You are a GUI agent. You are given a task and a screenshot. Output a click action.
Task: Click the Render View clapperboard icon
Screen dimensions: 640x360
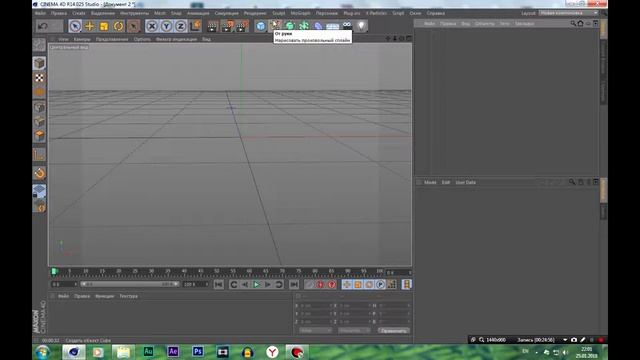[212, 26]
